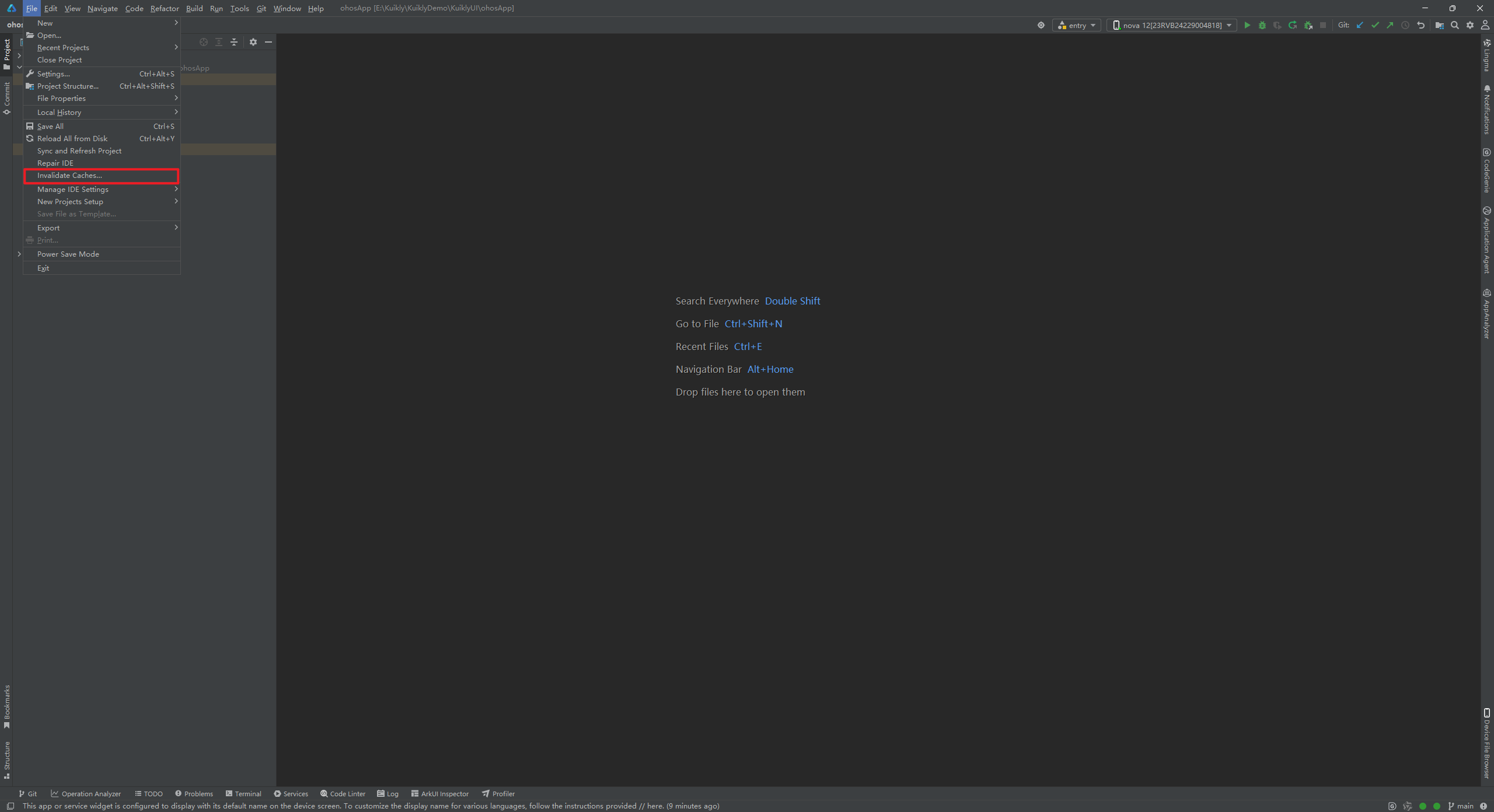1494x812 pixels.
Task: Open entry run configuration dropdown
Action: [x=1077, y=25]
